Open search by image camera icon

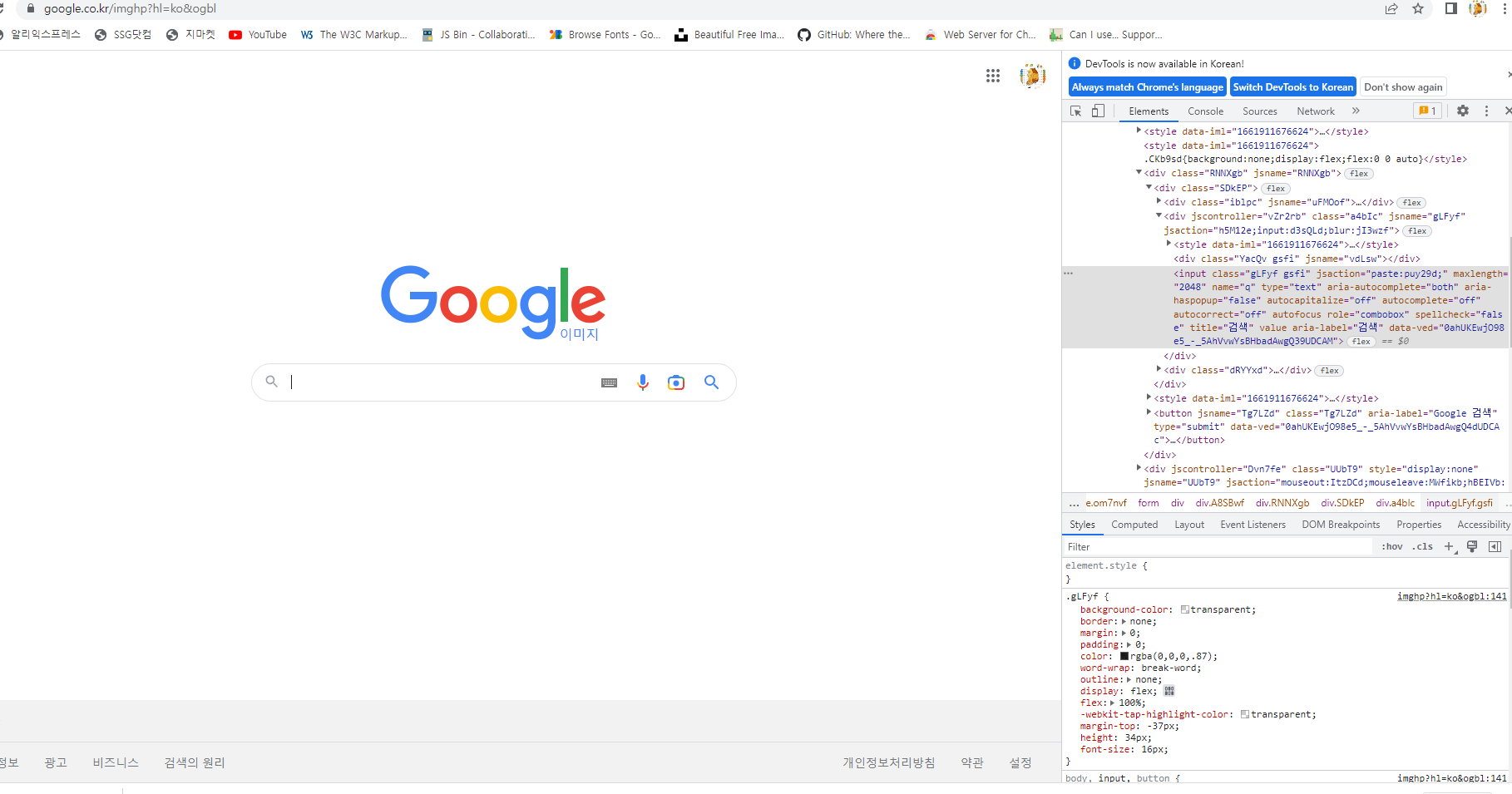[676, 382]
